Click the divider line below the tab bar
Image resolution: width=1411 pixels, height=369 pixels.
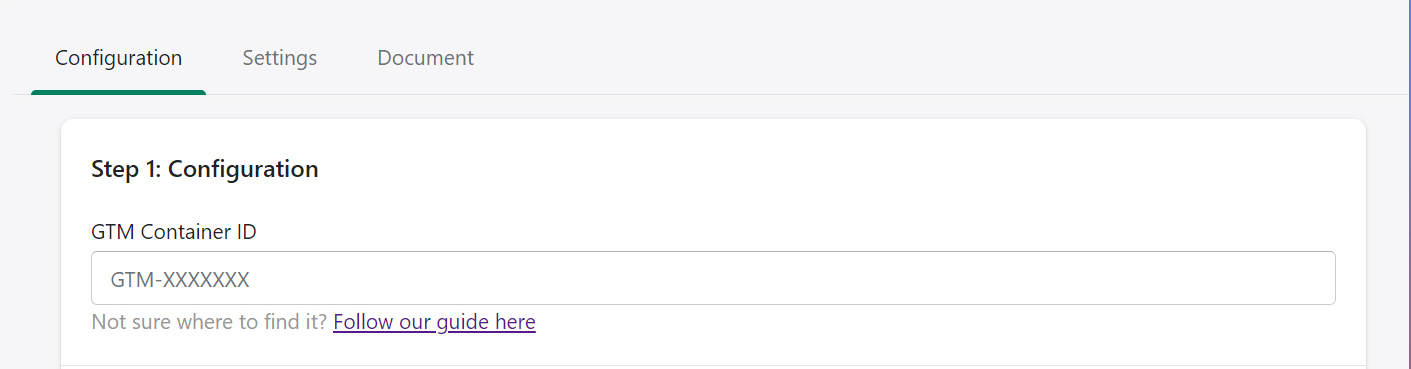pos(800,95)
